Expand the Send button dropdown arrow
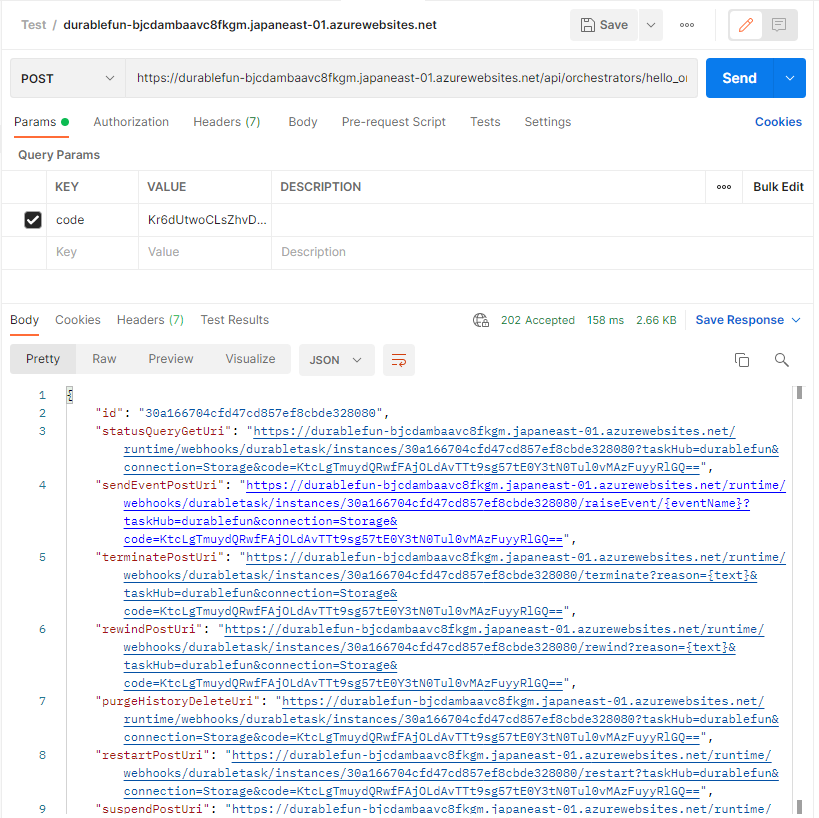 click(x=790, y=78)
